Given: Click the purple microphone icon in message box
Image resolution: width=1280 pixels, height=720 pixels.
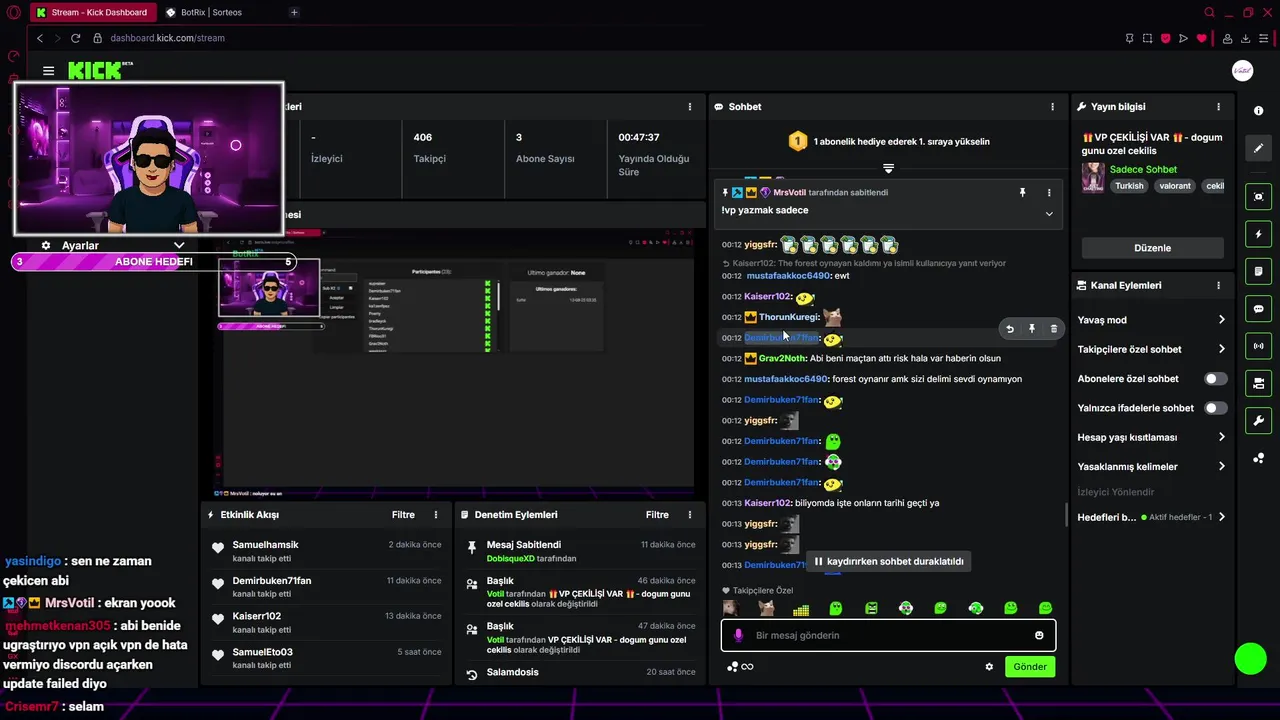Looking at the screenshot, I should (x=739, y=635).
